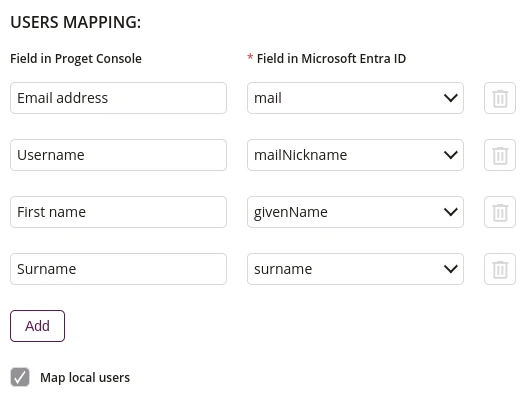Select the Surname input field

click(x=118, y=269)
